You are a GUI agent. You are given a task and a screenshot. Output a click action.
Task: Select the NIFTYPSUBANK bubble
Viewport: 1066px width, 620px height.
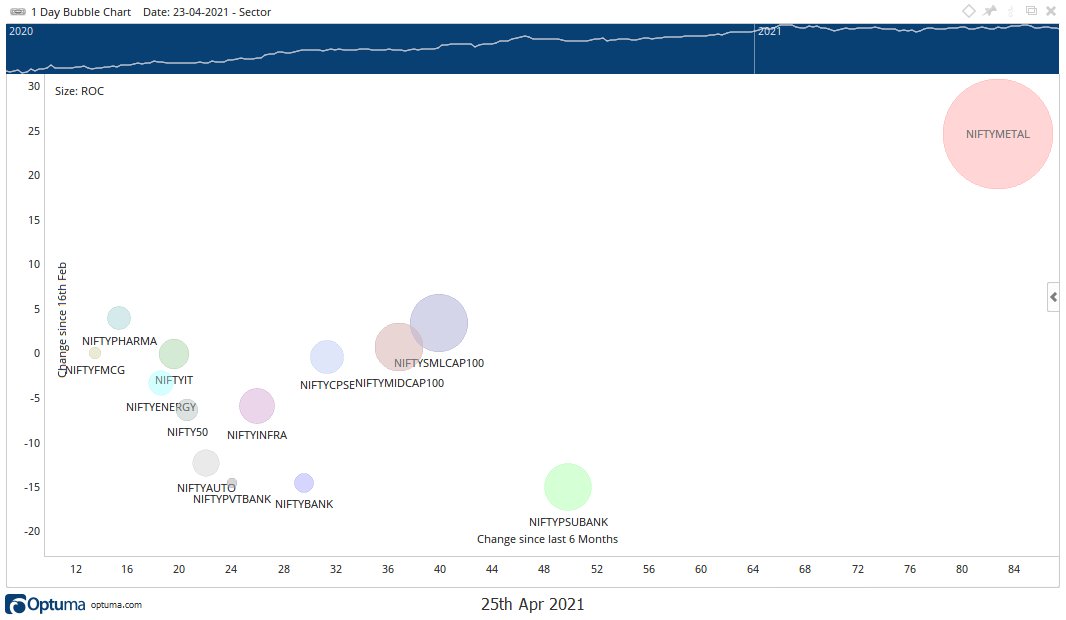[x=567, y=487]
